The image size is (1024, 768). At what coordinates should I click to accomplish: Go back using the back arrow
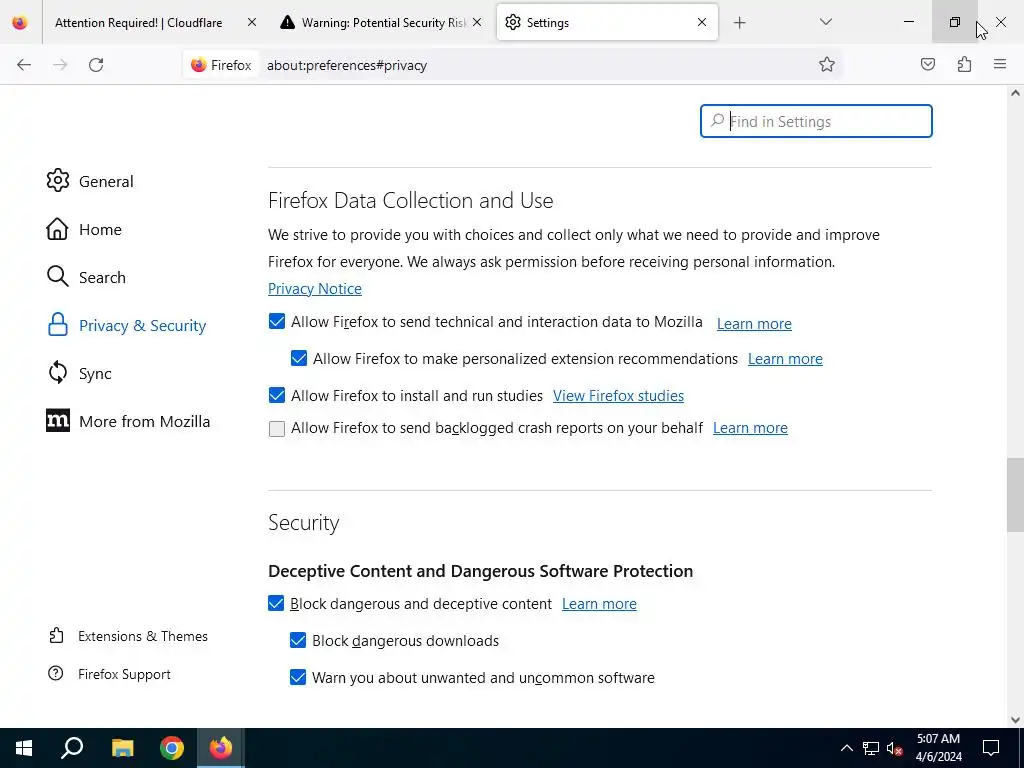[24, 65]
